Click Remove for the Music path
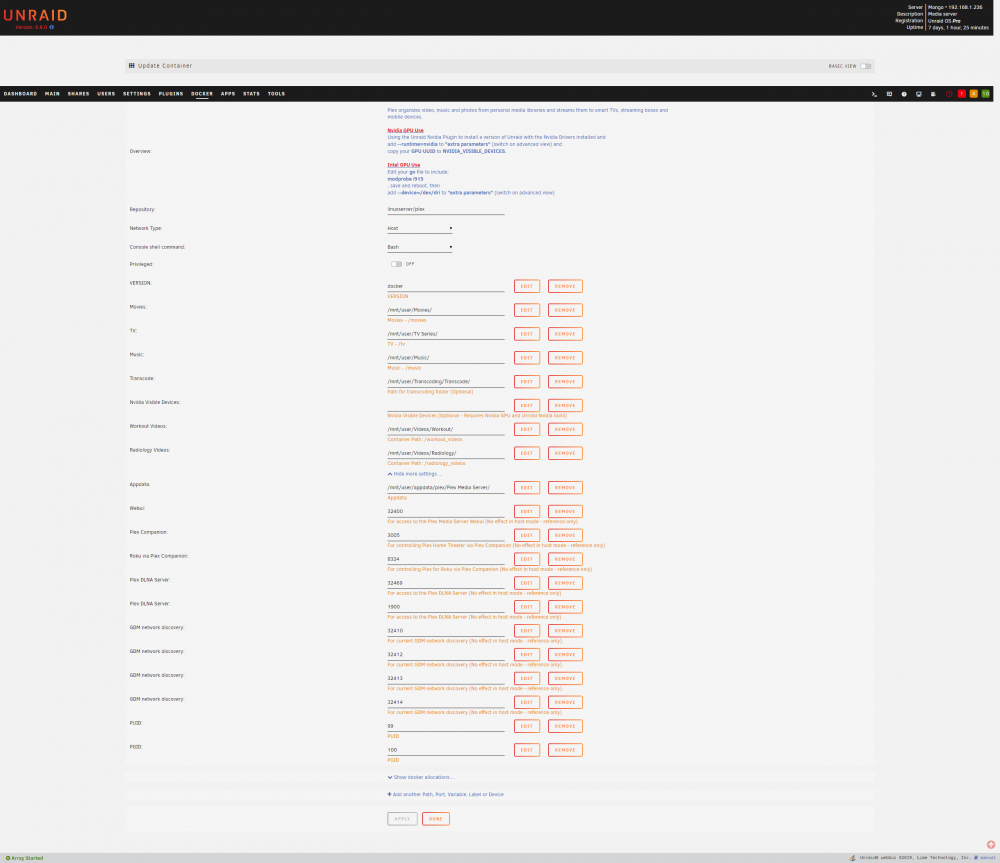Viewport: 1000px width, 863px height. pyautogui.click(x=565, y=358)
